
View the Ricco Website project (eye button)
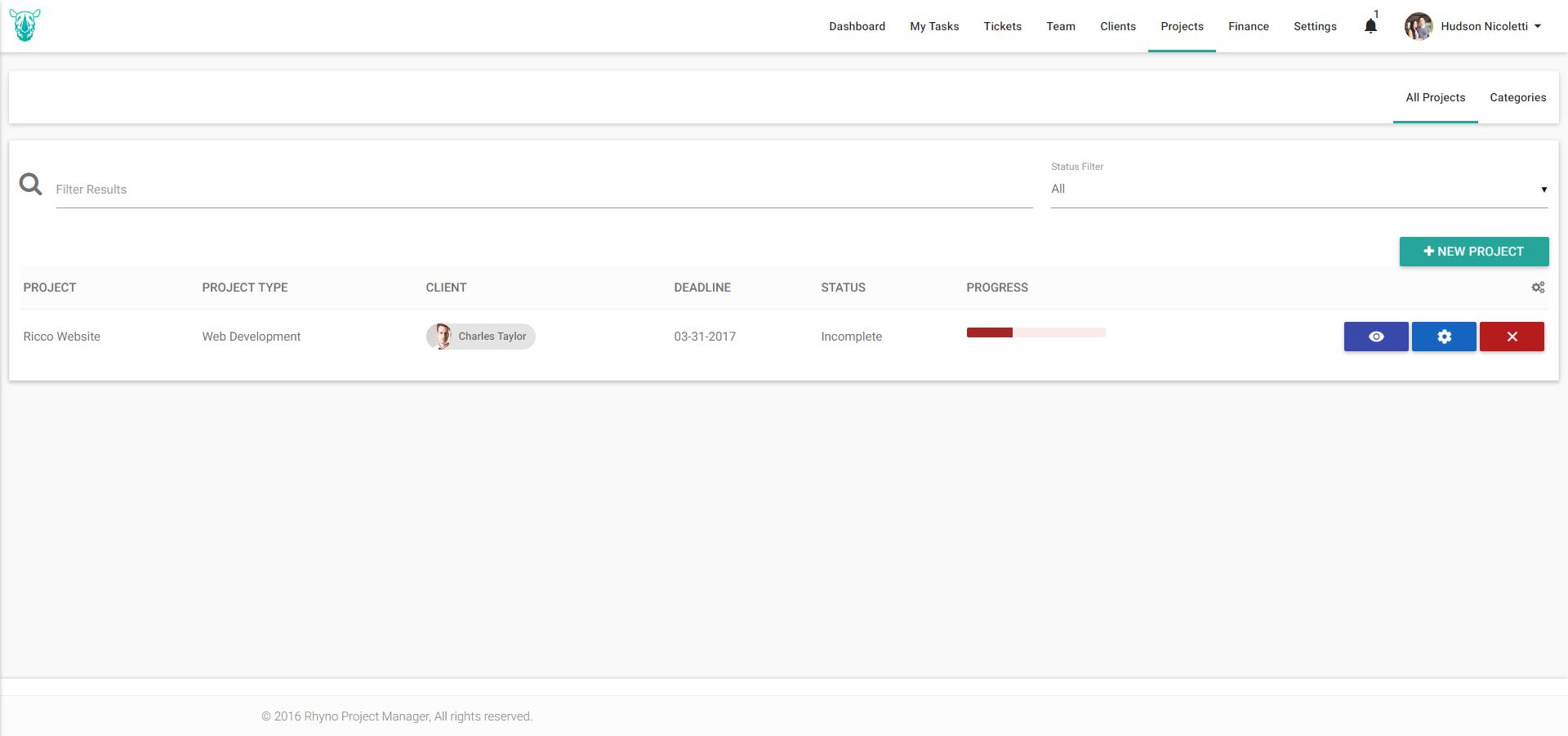tap(1376, 337)
